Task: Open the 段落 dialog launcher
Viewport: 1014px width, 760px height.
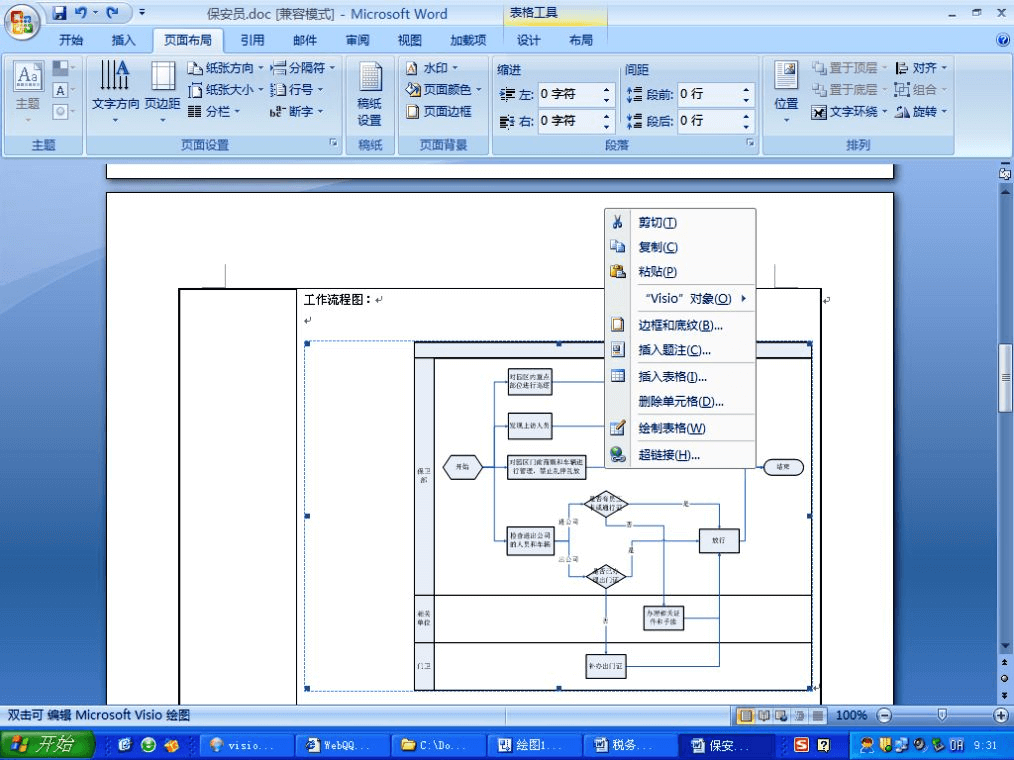Action: (750, 144)
